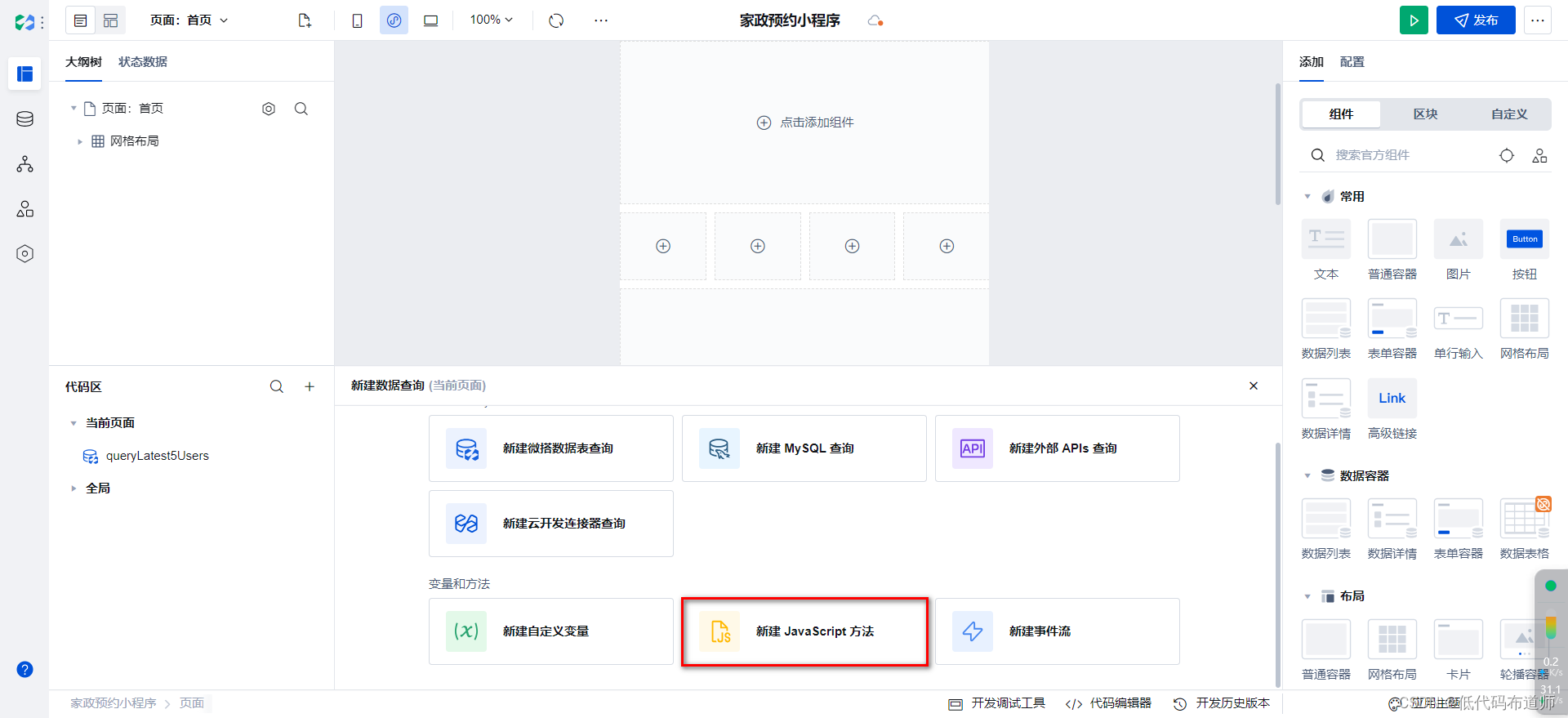Screen dimensions: 1568x718
Task: Open the toolbar more options ellipsis
Action: 601,20
